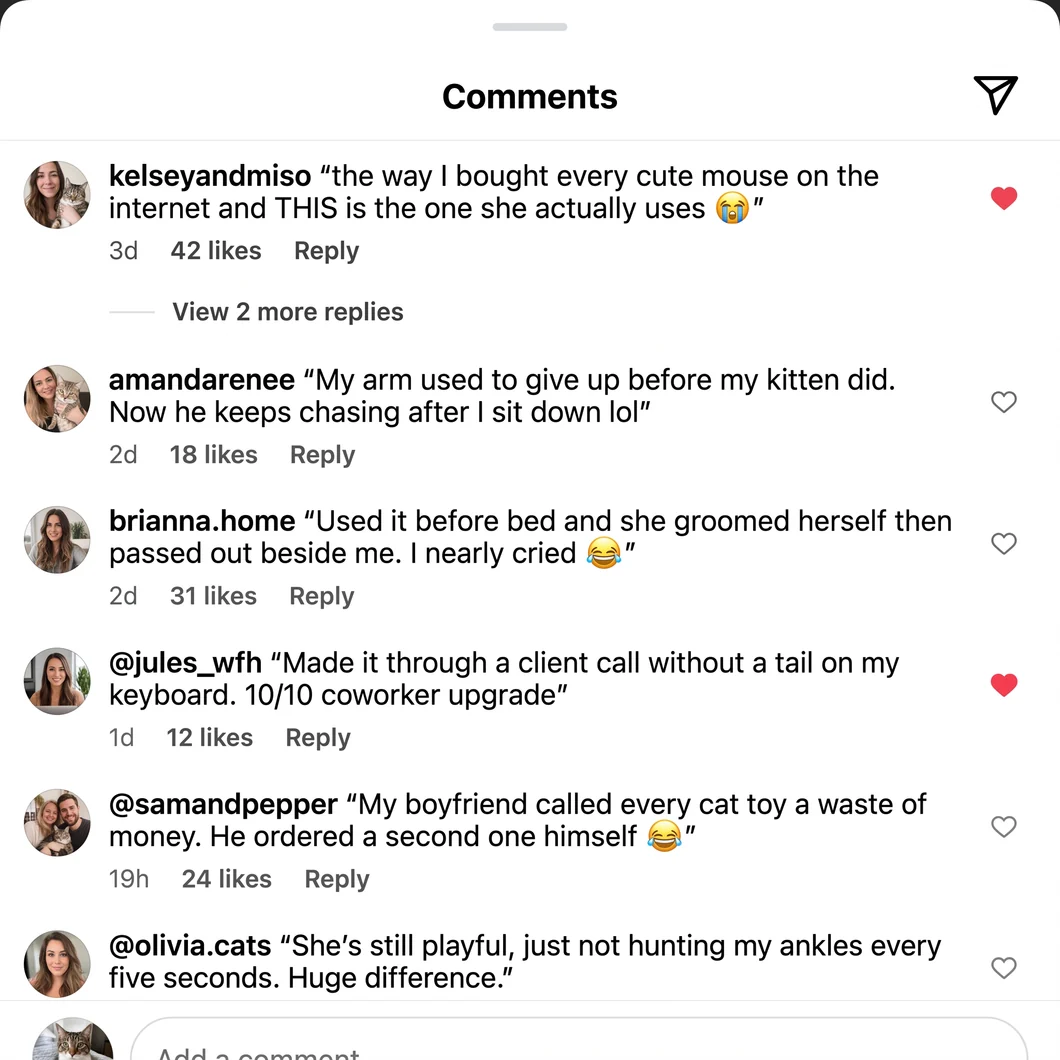Unlike kelseyandmiso's comment with red heart
This screenshot has width=1060, height=1060.
[x=1004, y=198]
